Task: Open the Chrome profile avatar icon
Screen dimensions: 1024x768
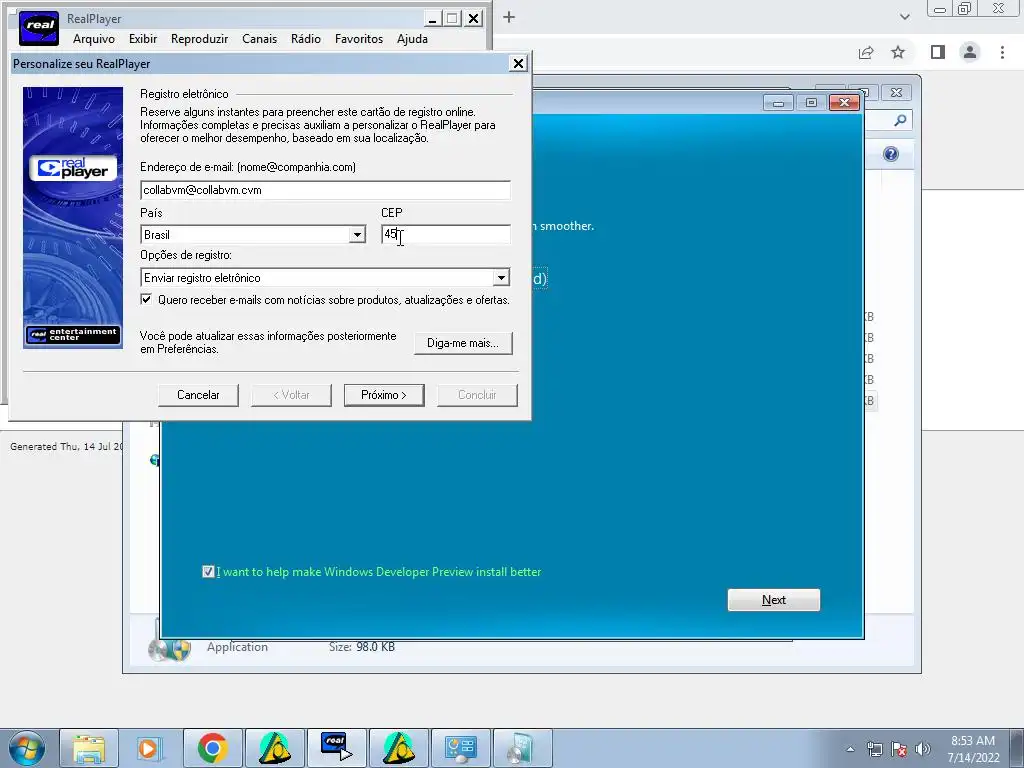Action: (970, 52)
